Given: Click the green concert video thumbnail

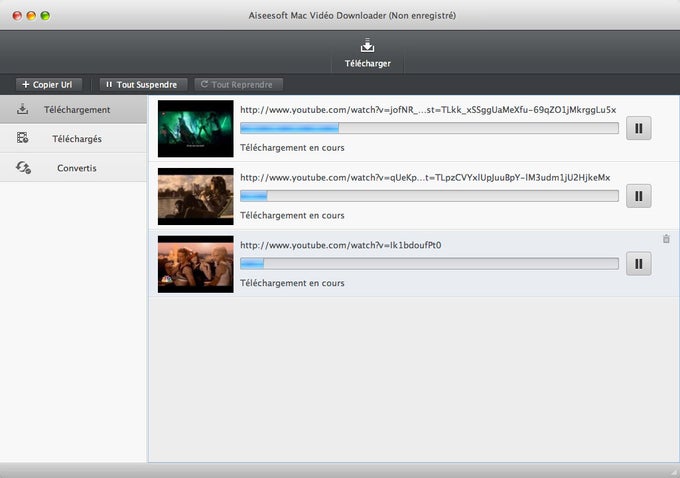Looking at the screenshot, I should 196,128.
